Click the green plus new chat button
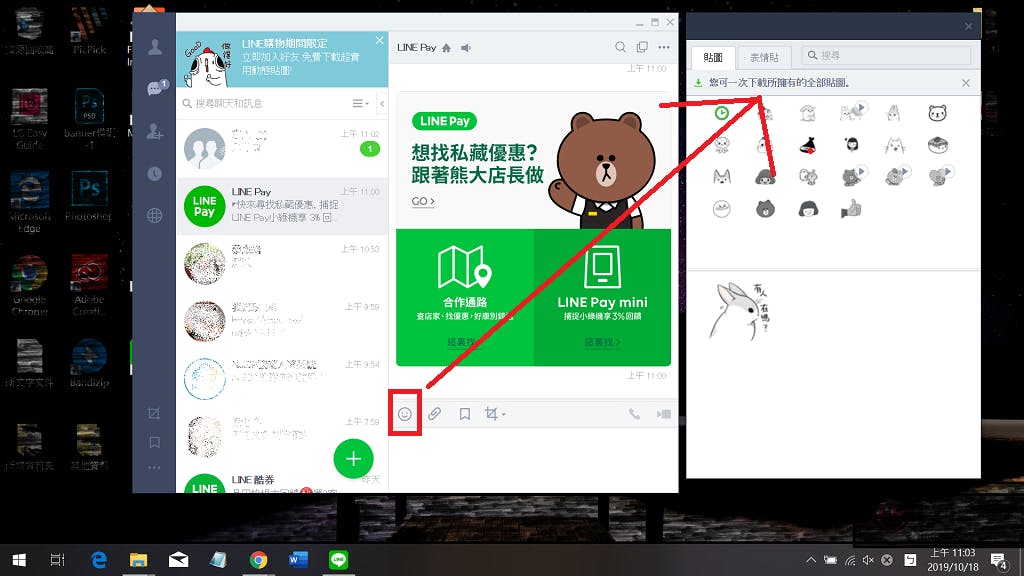Screen dimensions: 1024x576 point(353,458)
